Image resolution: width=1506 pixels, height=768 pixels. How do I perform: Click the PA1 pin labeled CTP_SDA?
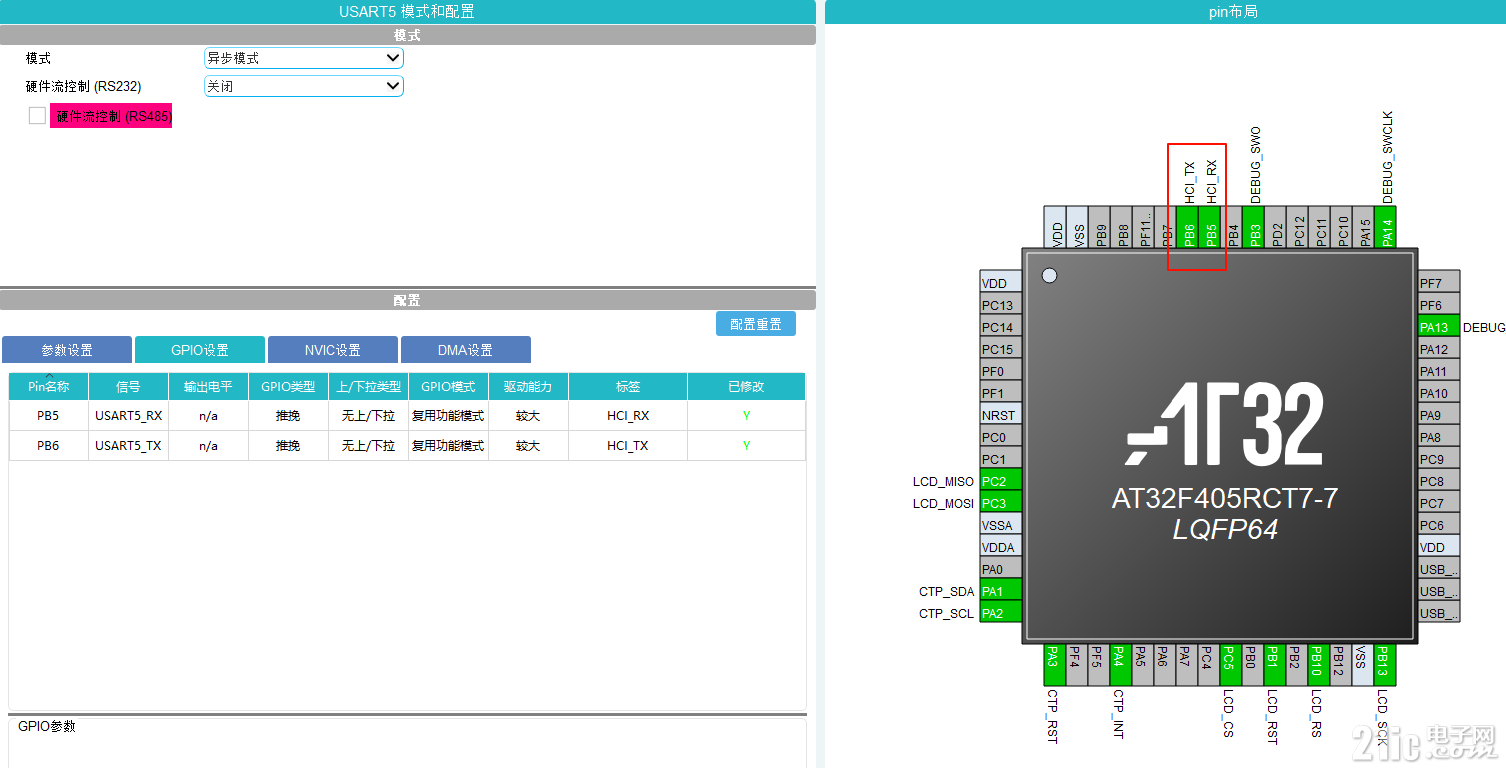tap(1001, 591)
